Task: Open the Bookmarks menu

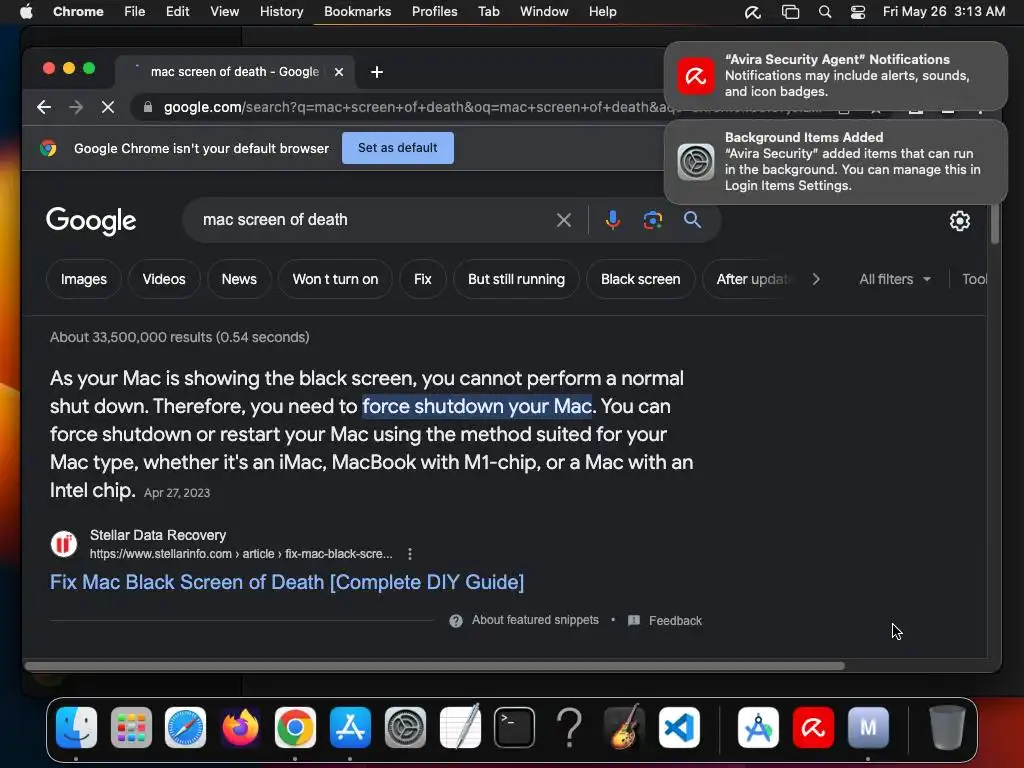Action: point(357,12)
